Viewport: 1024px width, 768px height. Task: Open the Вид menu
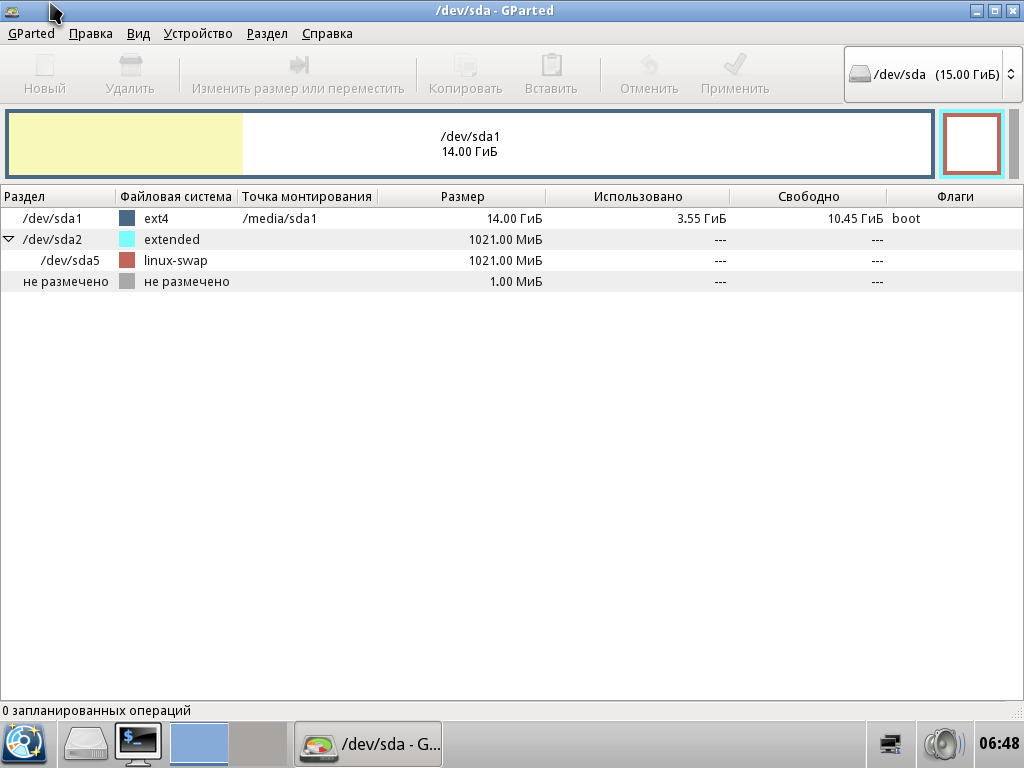point(138,33)
